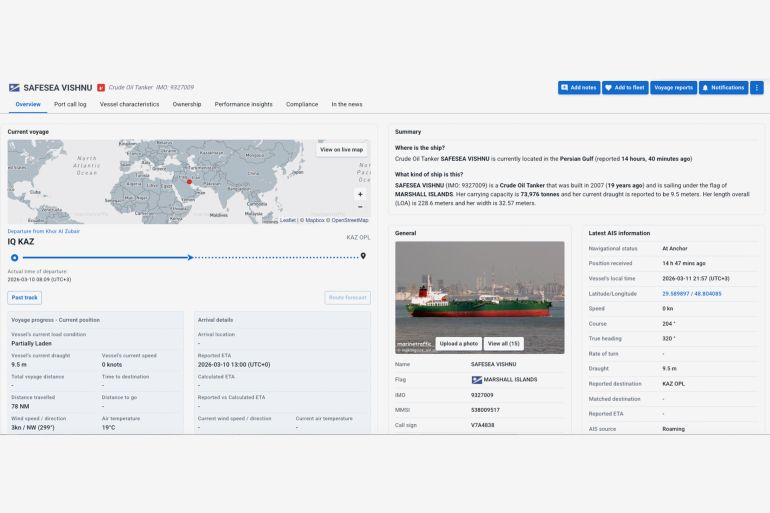Viewport: 770px width, 513px height.
Task: Click View on live map button
Action: (342, 150)
